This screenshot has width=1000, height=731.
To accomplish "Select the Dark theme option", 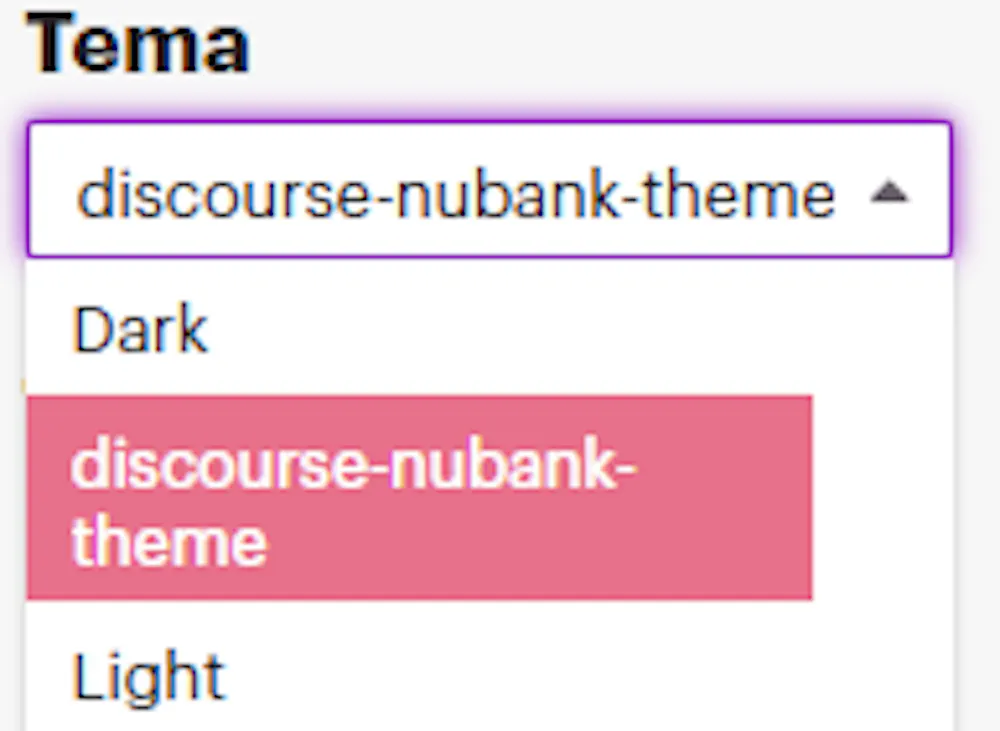I will pos(140,330).
